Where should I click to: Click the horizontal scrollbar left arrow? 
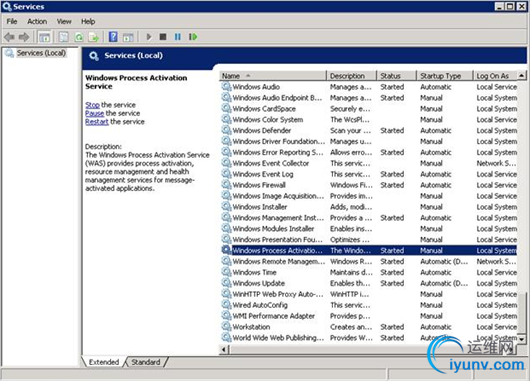(x=224, y=349)
